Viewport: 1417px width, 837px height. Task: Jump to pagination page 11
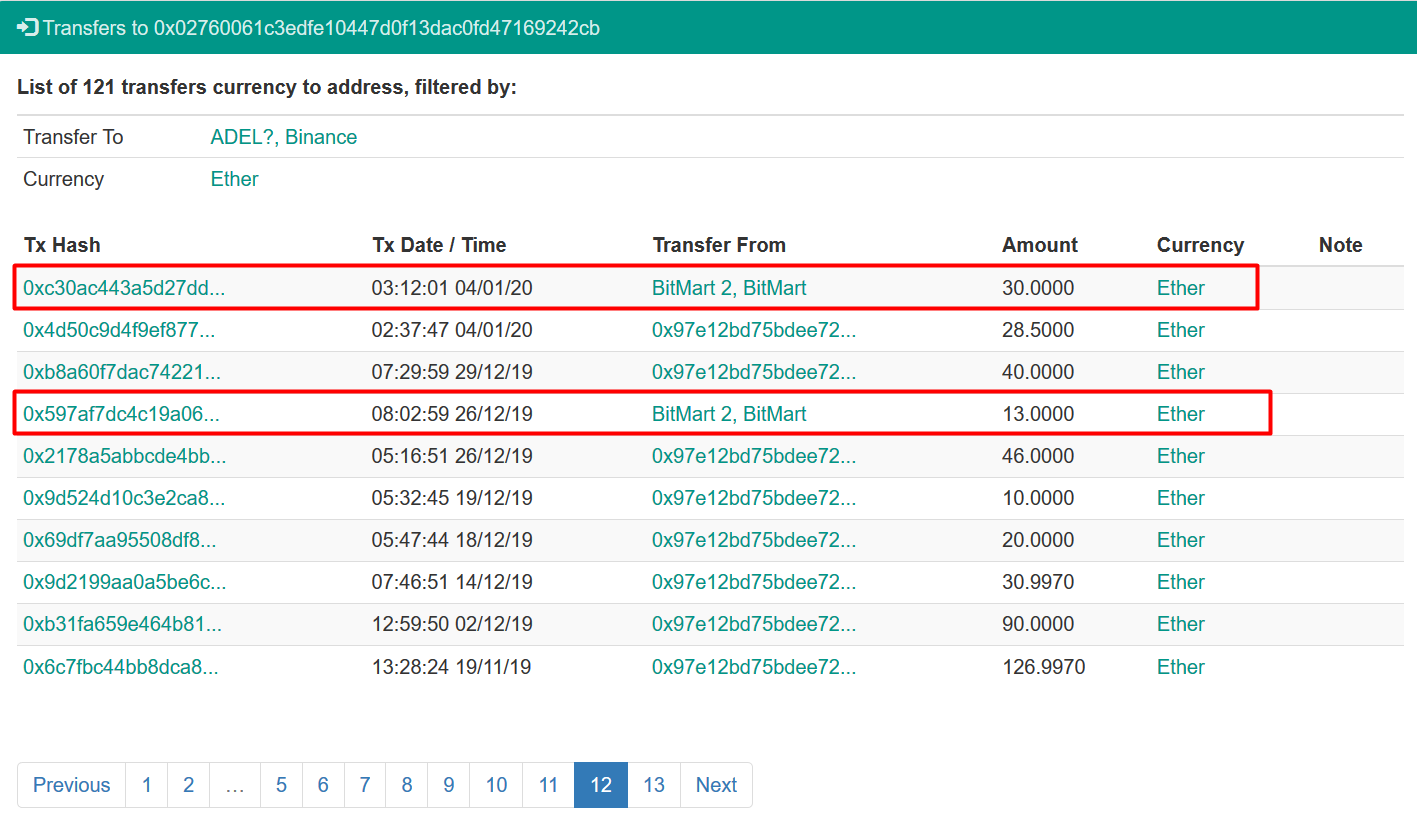(548, 785)
